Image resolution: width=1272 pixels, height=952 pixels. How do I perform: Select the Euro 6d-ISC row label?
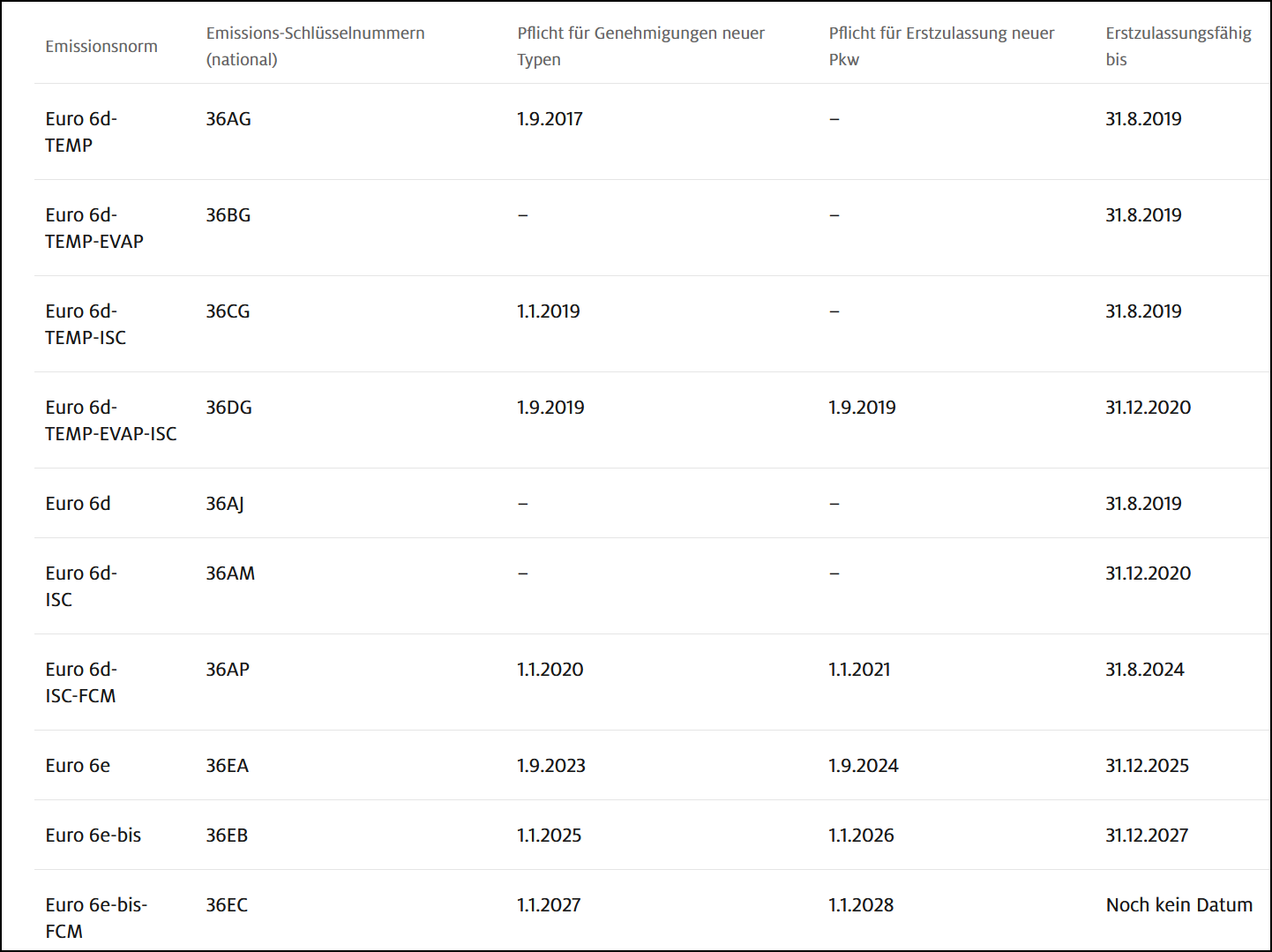81,586
